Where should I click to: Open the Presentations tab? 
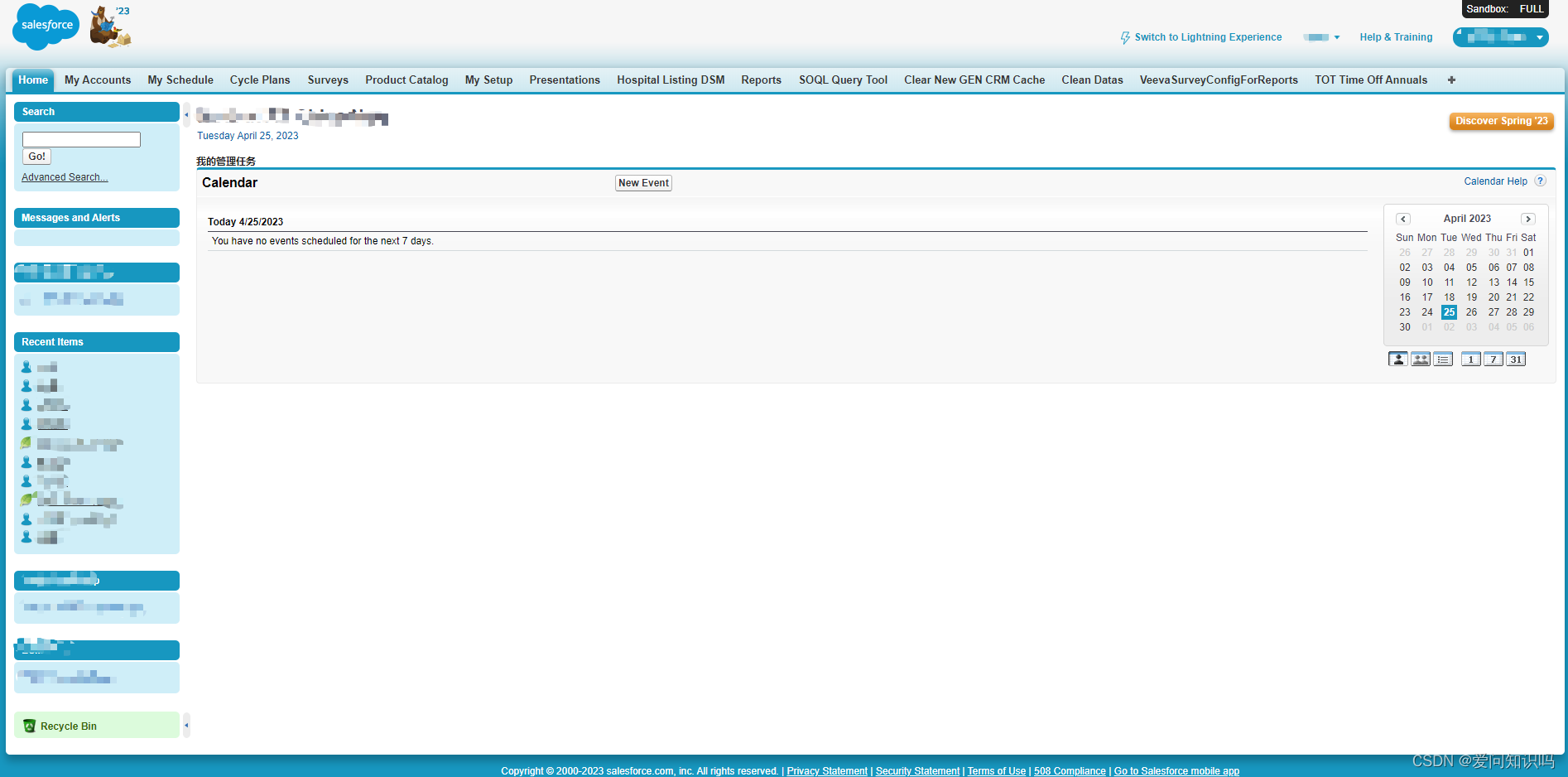pyautogui.click(x=565, y=80)
